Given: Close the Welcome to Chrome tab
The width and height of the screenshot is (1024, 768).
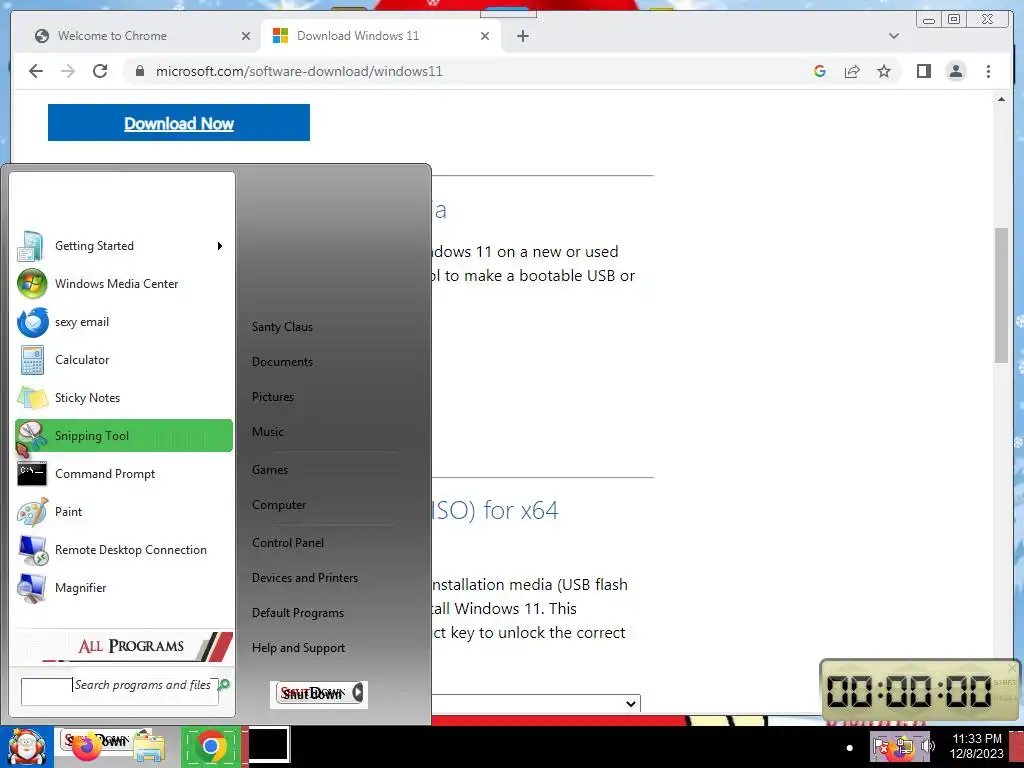Looking at the screenshot, I should pos(246,36).
